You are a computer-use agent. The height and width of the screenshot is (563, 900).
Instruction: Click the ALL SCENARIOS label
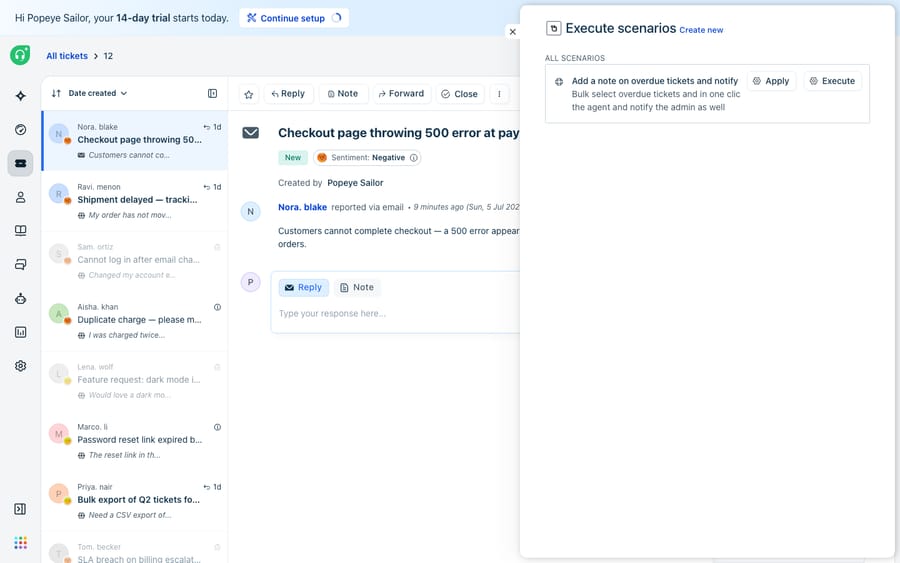click(x=575, y=58)
